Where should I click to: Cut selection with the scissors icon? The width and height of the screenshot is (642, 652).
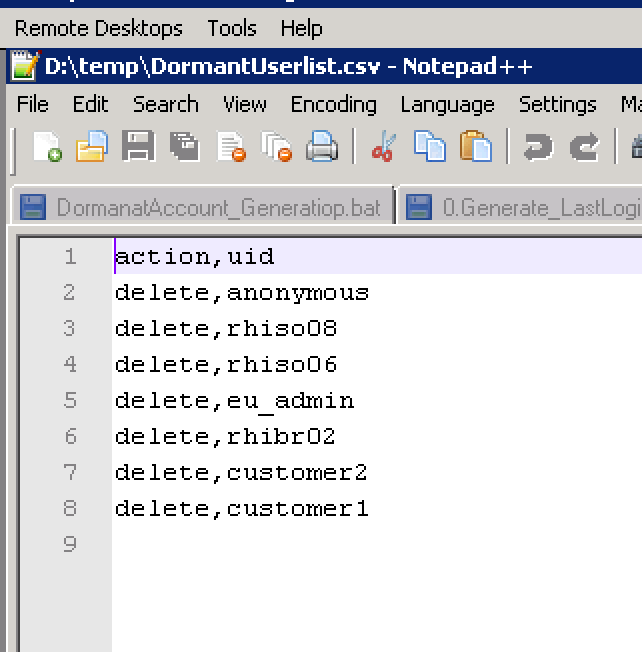(x=383, y=146)
